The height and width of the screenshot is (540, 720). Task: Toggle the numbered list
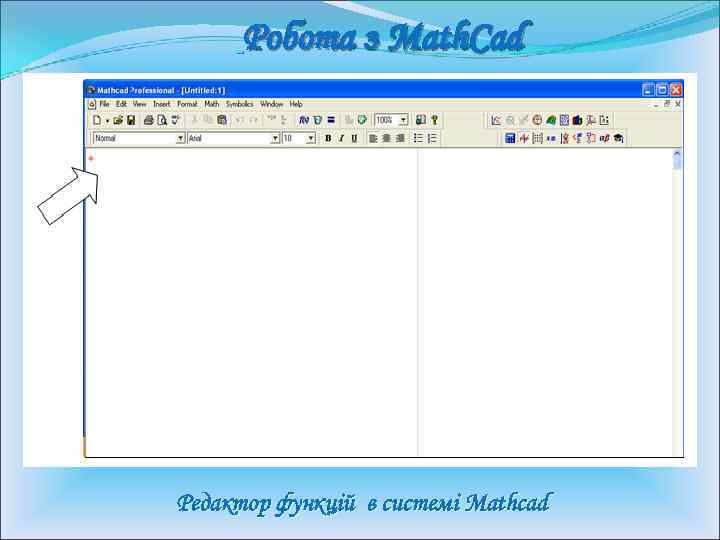pos(432,138)
